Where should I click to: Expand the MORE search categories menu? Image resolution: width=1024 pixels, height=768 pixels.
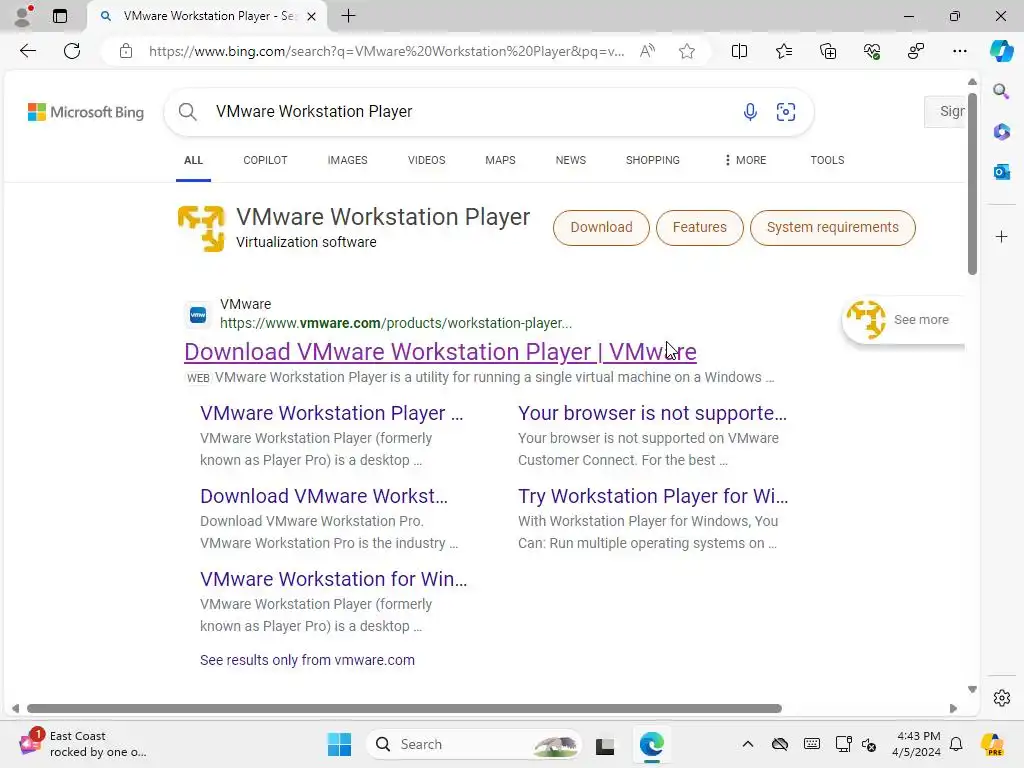point(745,160)
